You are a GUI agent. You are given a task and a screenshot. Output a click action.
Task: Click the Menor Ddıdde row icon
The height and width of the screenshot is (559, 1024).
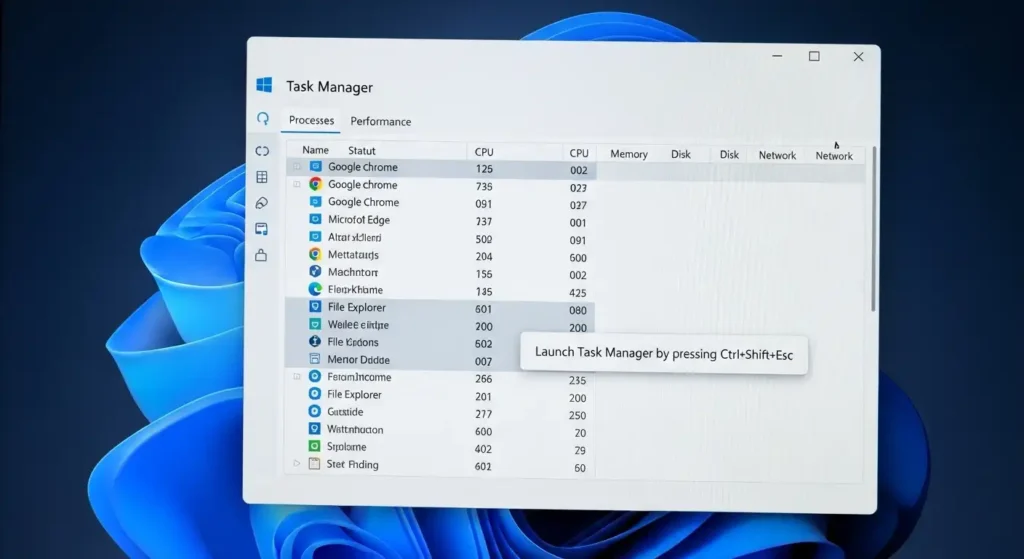point(315,359)
